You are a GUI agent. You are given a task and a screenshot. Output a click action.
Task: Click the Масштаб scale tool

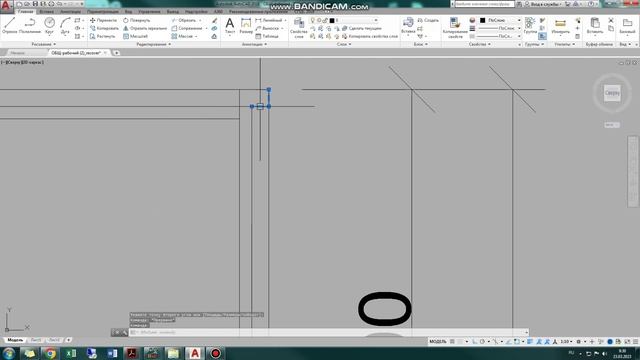click(x=136, y=36)
